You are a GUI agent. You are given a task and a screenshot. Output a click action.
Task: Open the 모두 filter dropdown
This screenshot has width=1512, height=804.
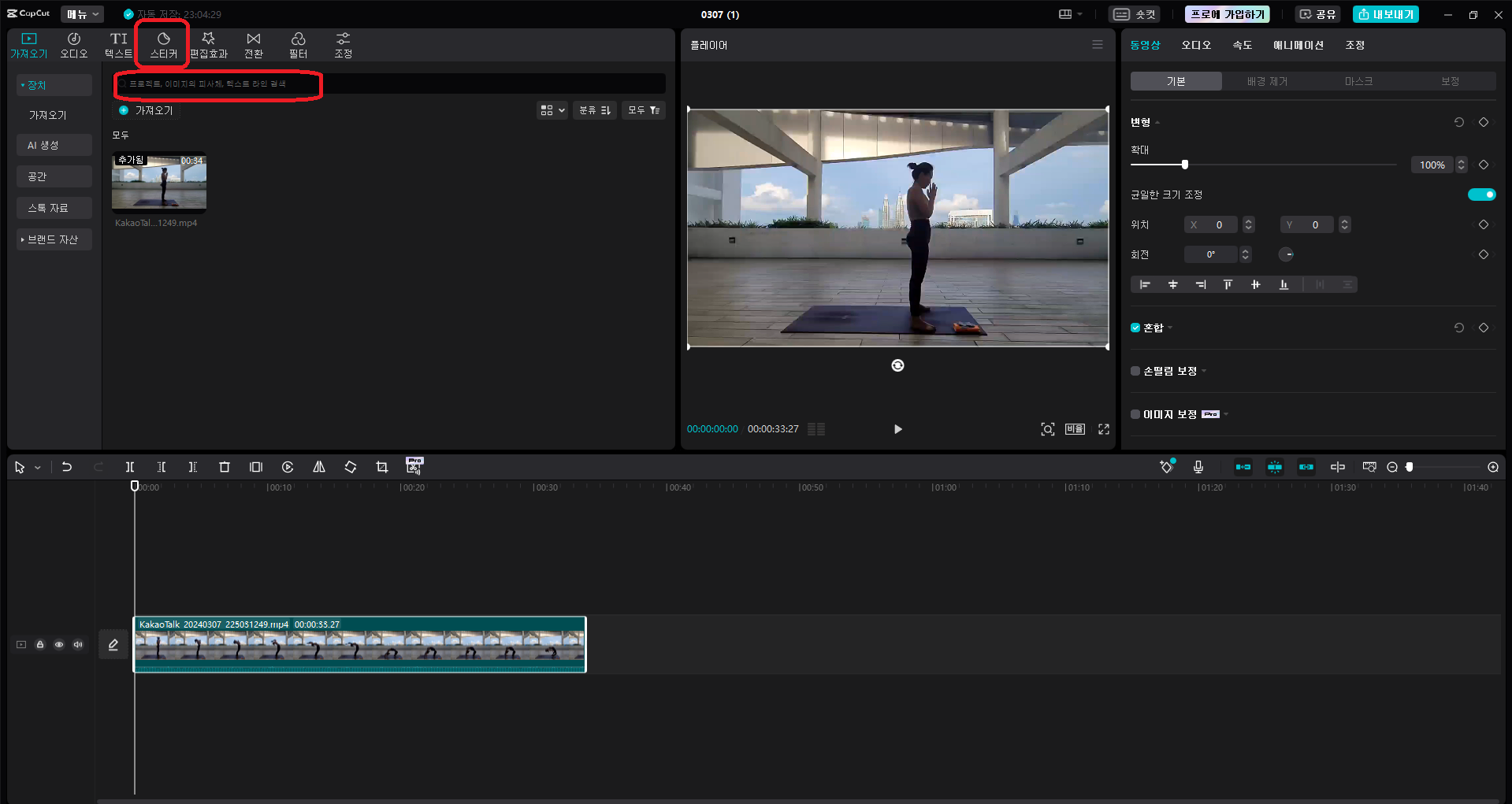point(644,110)
